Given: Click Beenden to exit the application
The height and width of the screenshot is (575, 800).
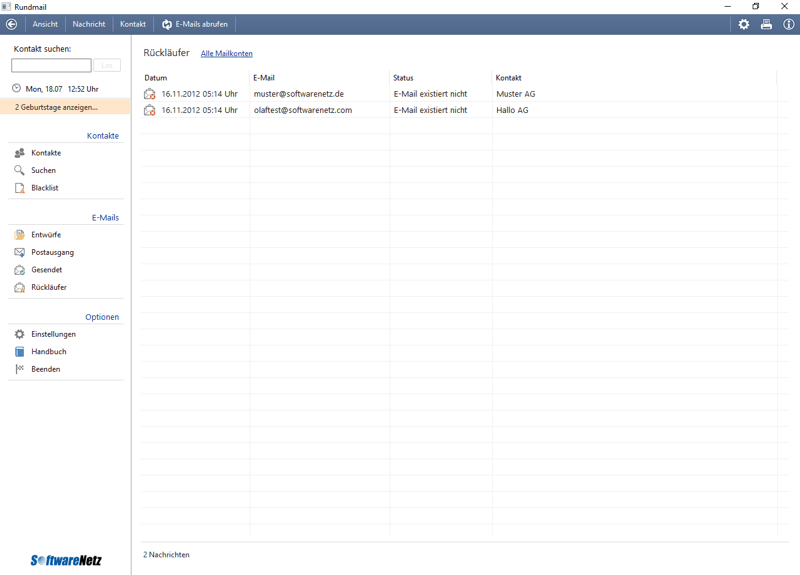Looking at the screenshot, I should 45,369.
